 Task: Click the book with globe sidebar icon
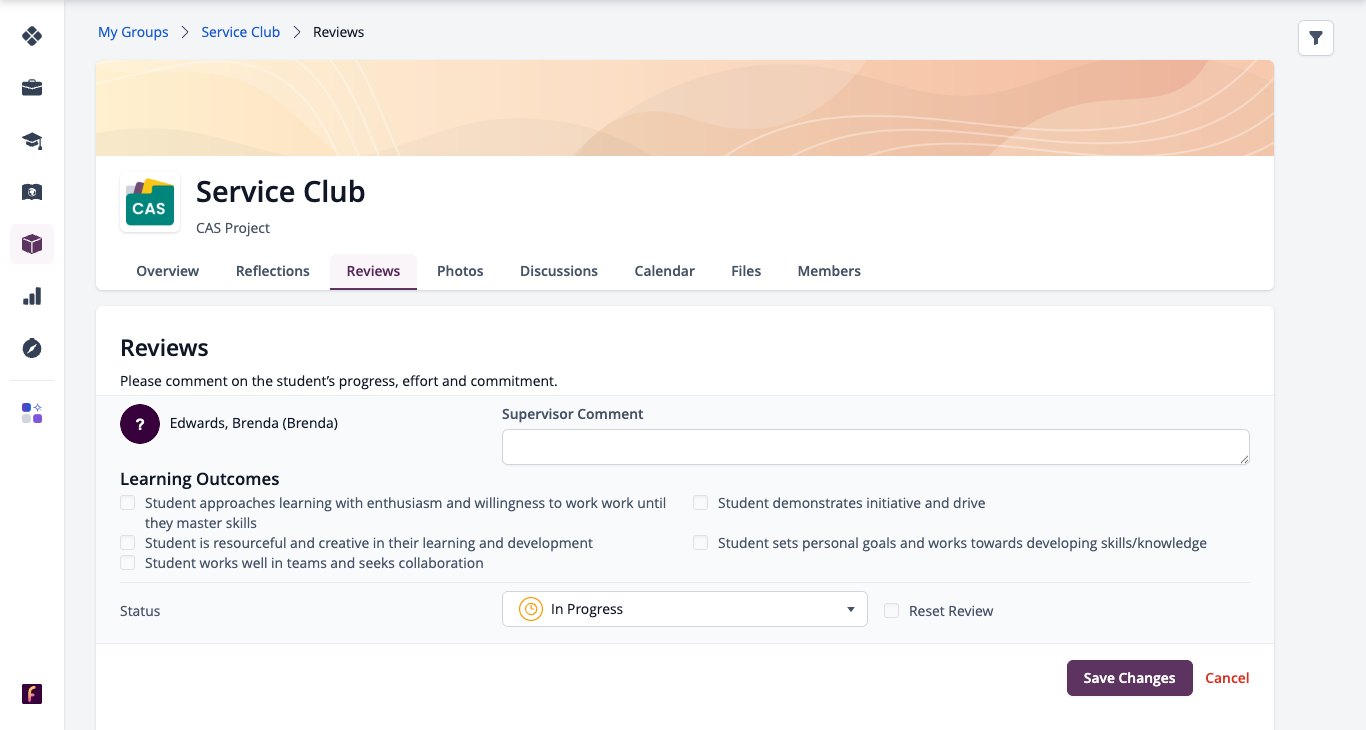[32, 192]
